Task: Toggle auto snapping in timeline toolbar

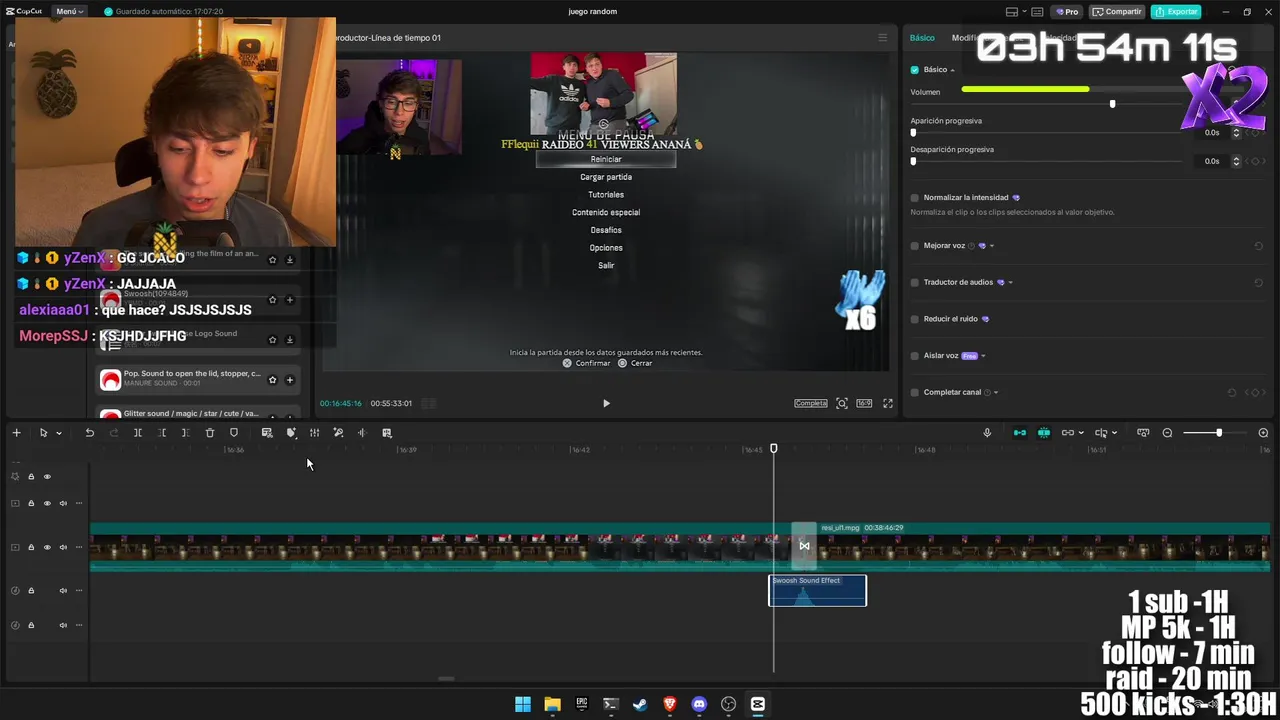Action: (x=1044, y=433)
